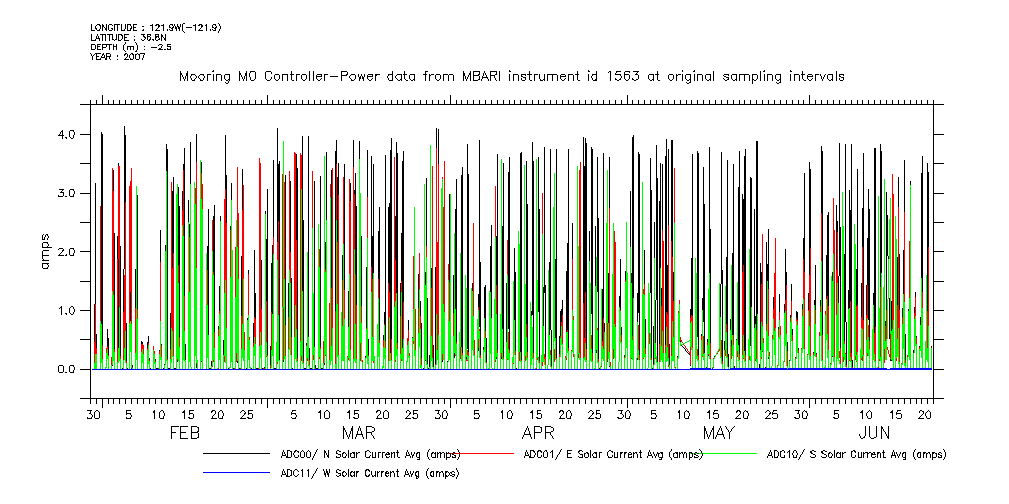Click the 2.0 y-axis tick label

66,252
